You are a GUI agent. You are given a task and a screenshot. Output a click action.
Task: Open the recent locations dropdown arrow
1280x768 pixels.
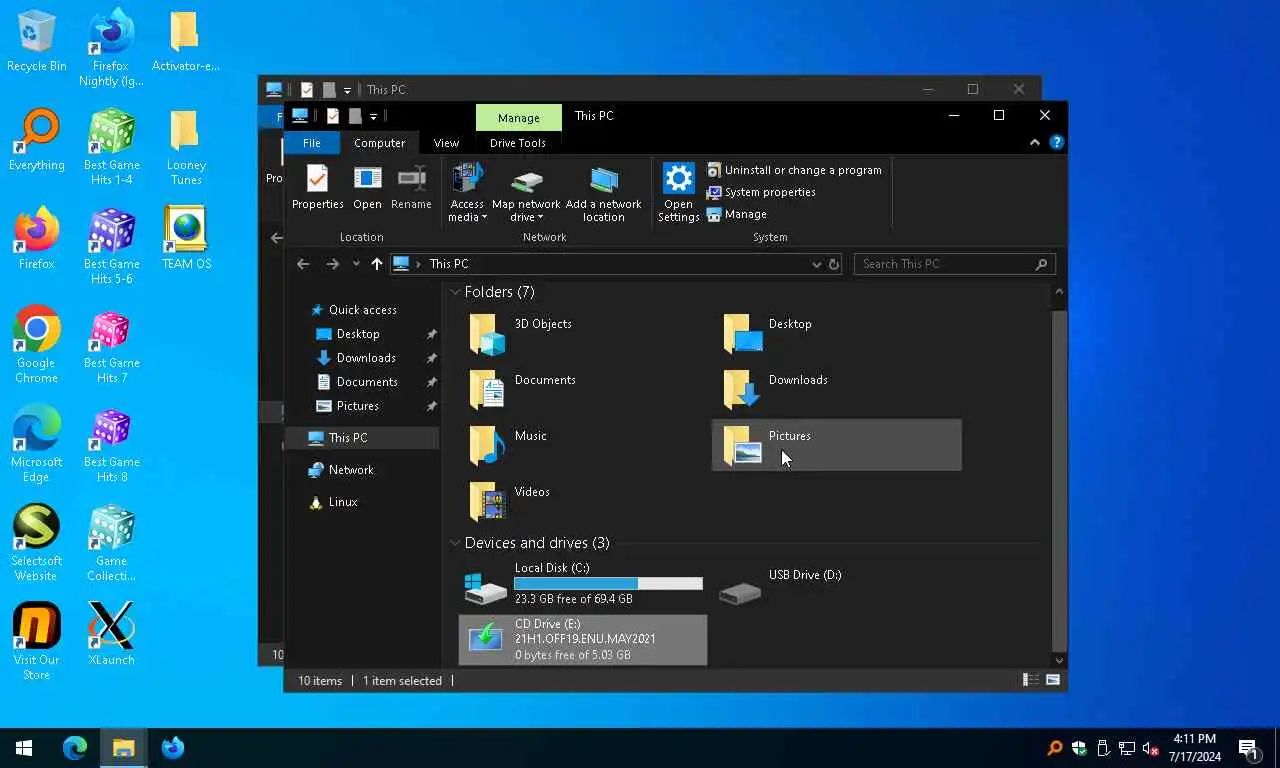pos(356,264)
